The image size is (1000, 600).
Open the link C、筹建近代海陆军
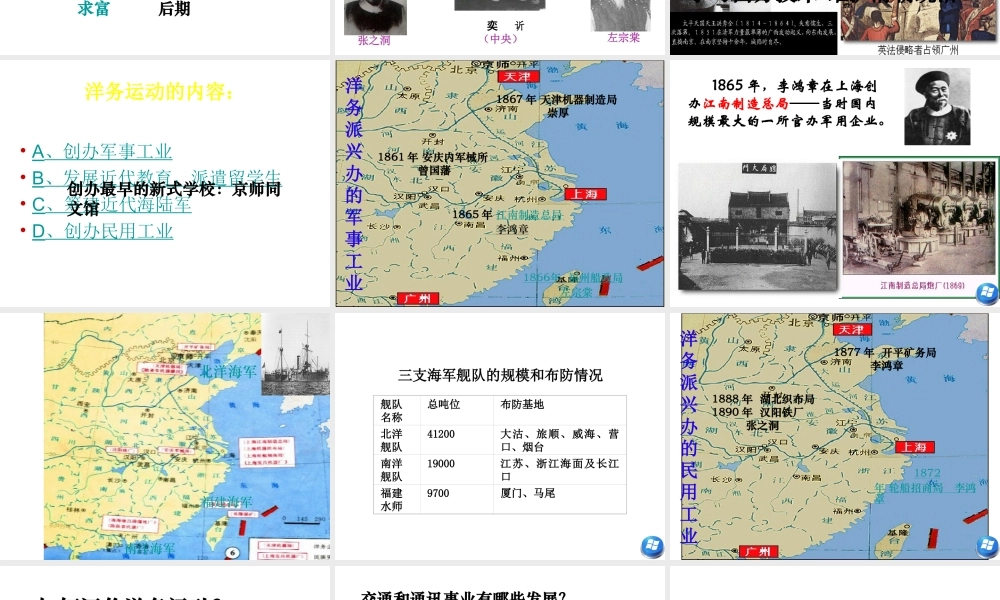[112, 204]
